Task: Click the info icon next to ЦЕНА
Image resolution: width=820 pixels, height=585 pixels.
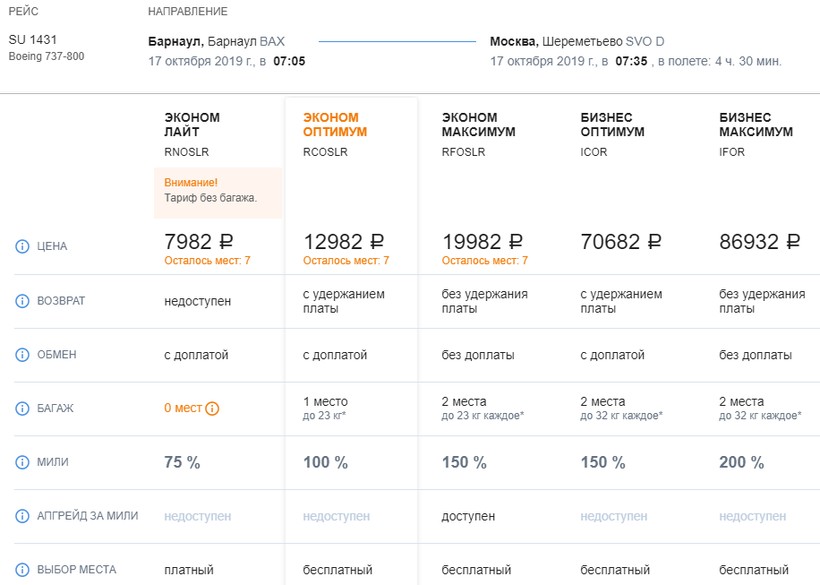Action: point(22,247)
